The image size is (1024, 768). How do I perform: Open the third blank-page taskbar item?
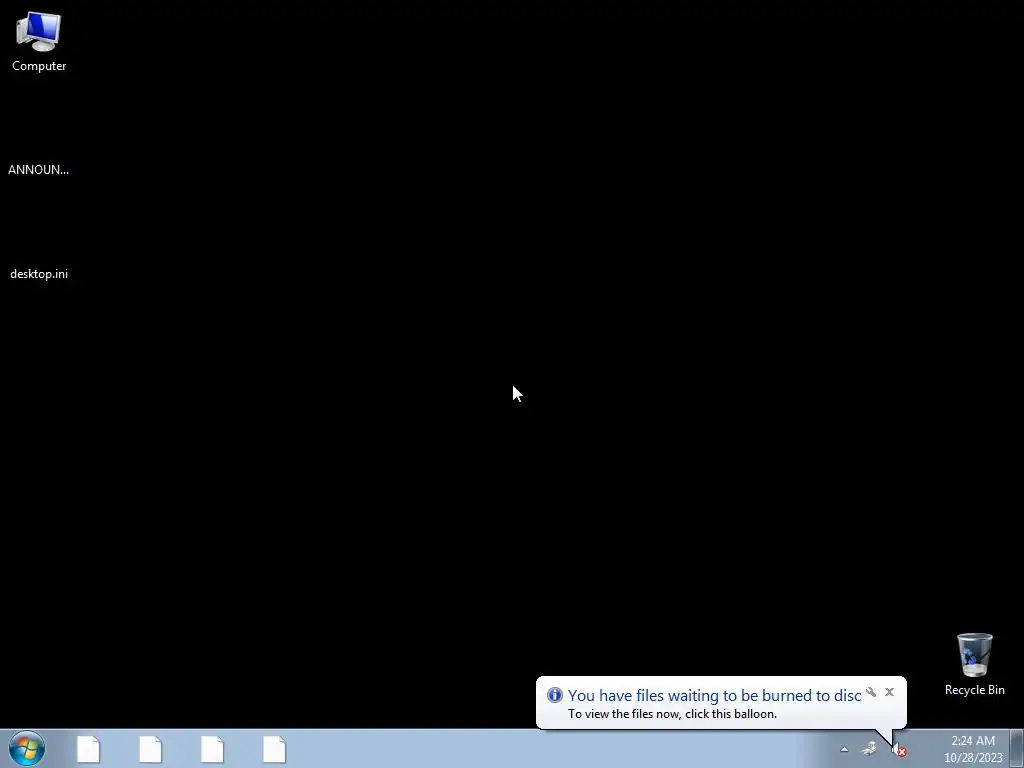tap(212, 749)
